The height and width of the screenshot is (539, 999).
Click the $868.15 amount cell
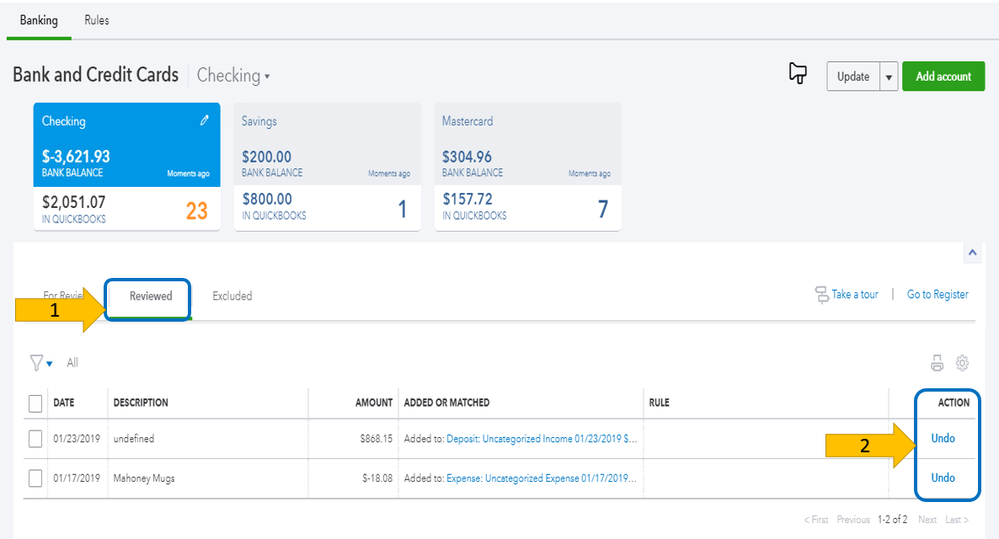coord(377,439)
